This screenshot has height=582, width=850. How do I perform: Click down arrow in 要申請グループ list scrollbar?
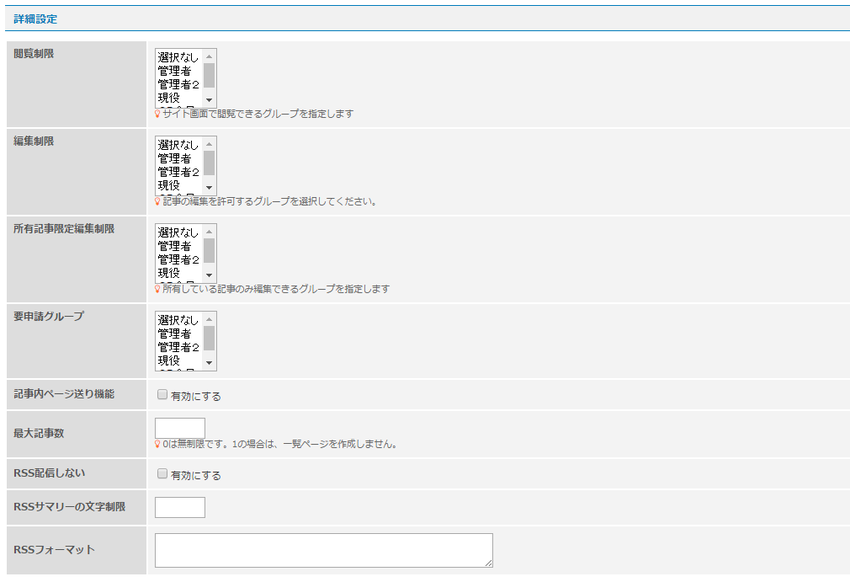(x=209, y=362)
